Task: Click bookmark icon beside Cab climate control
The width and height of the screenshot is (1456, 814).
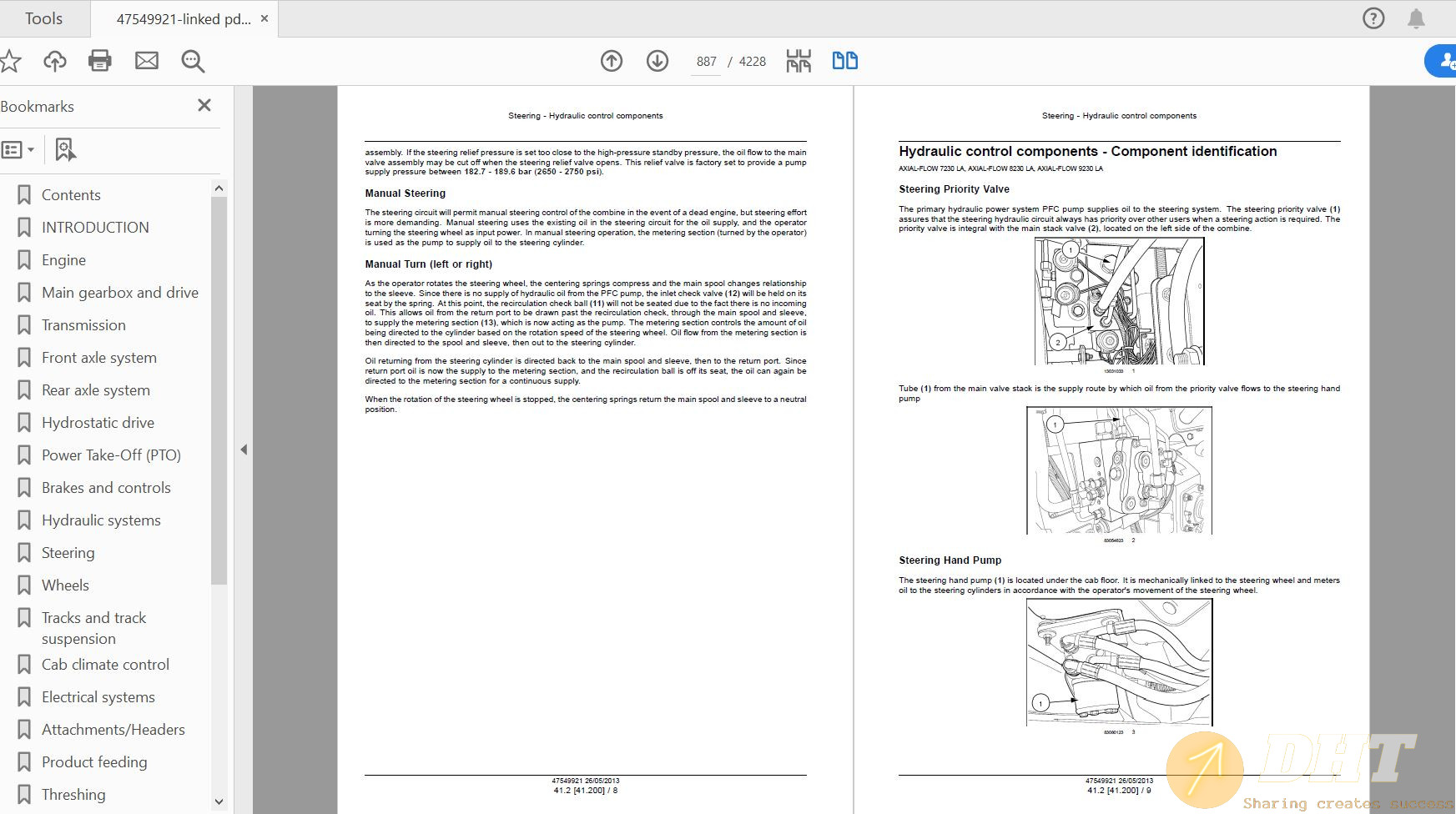Action: pyautogui.click(x=24, y=665)
